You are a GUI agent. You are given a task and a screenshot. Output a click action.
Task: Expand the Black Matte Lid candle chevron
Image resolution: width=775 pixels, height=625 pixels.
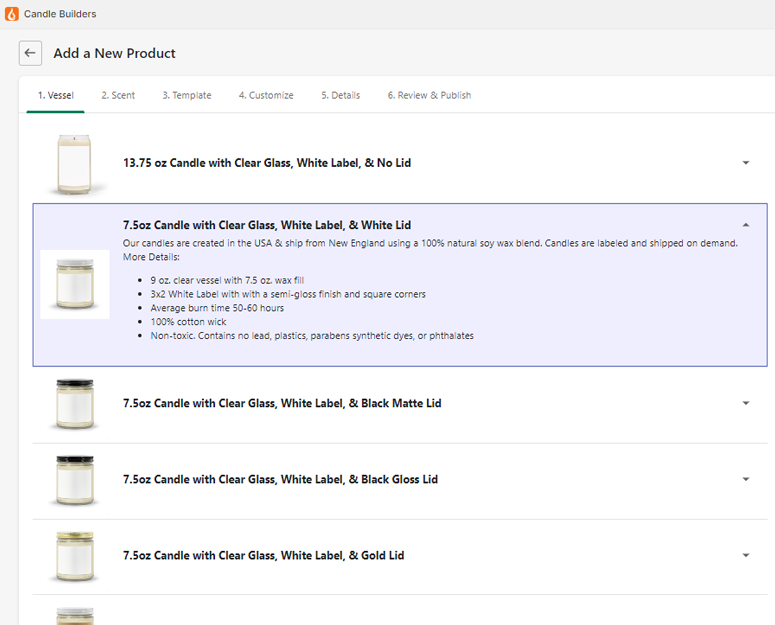[746, 403]
